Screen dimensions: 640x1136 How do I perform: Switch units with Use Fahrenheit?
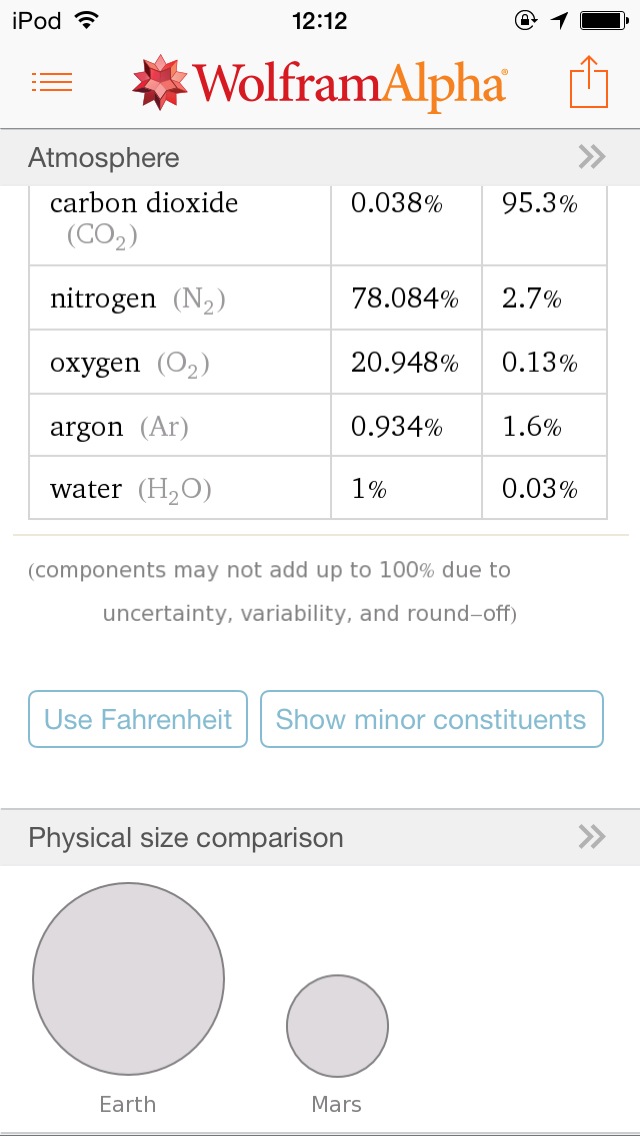point(138,719)
